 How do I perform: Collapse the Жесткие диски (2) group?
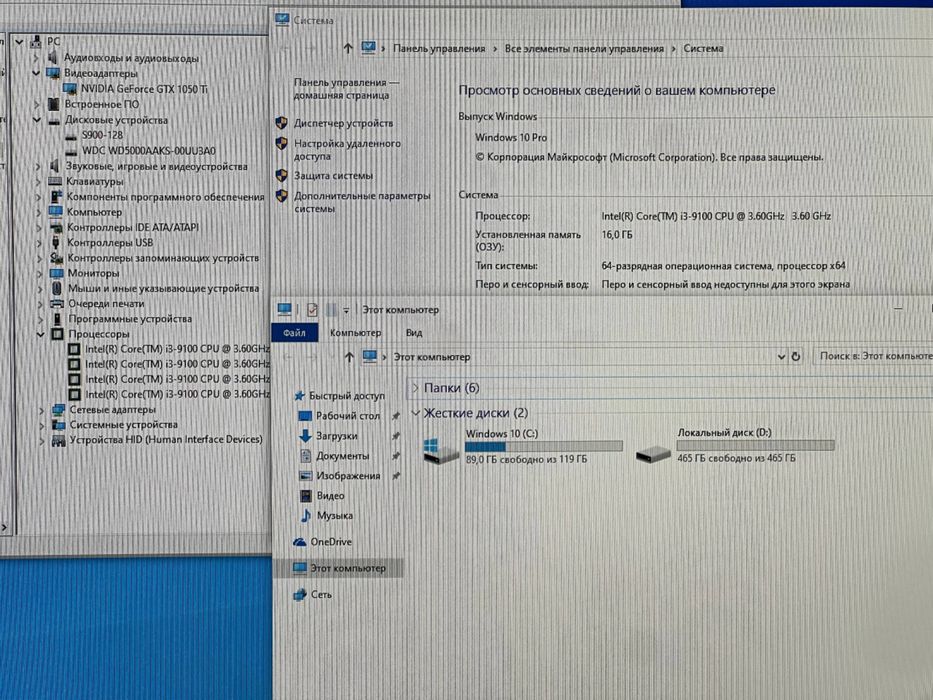pos(415,413)
